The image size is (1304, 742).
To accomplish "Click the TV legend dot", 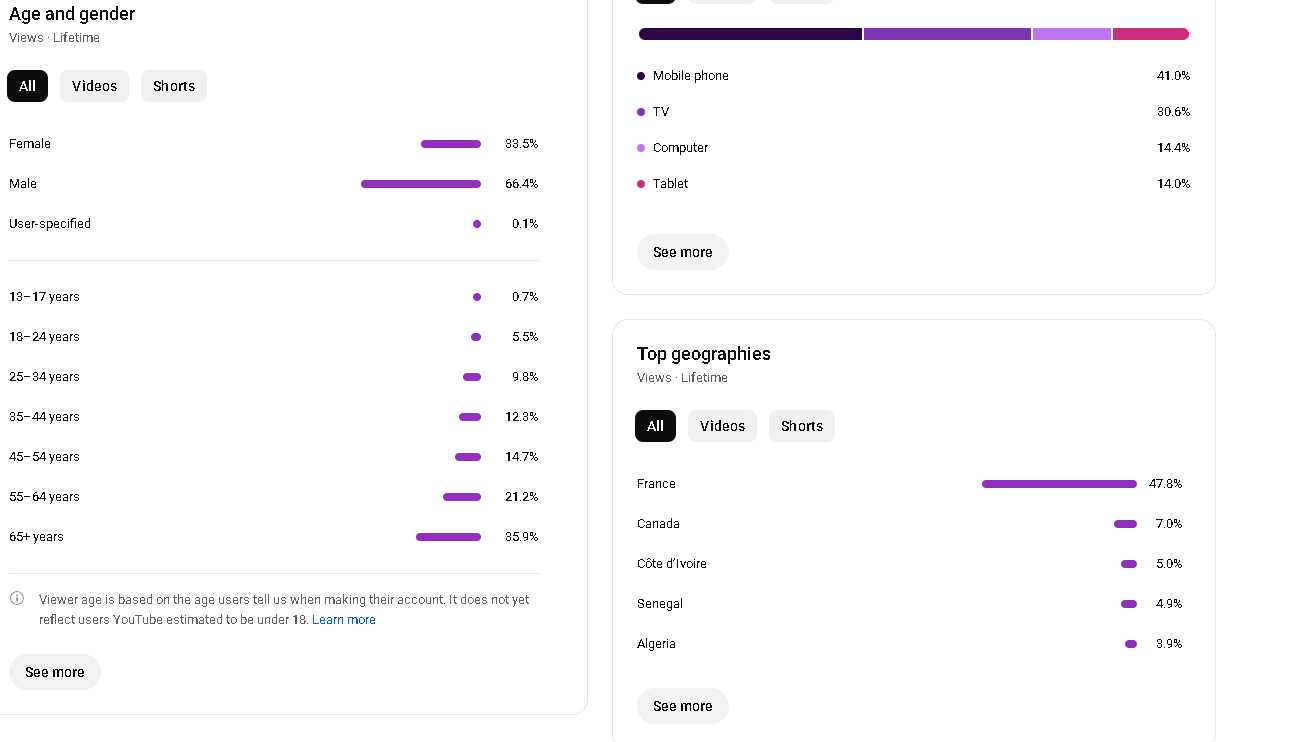I will tap(641, 112).
